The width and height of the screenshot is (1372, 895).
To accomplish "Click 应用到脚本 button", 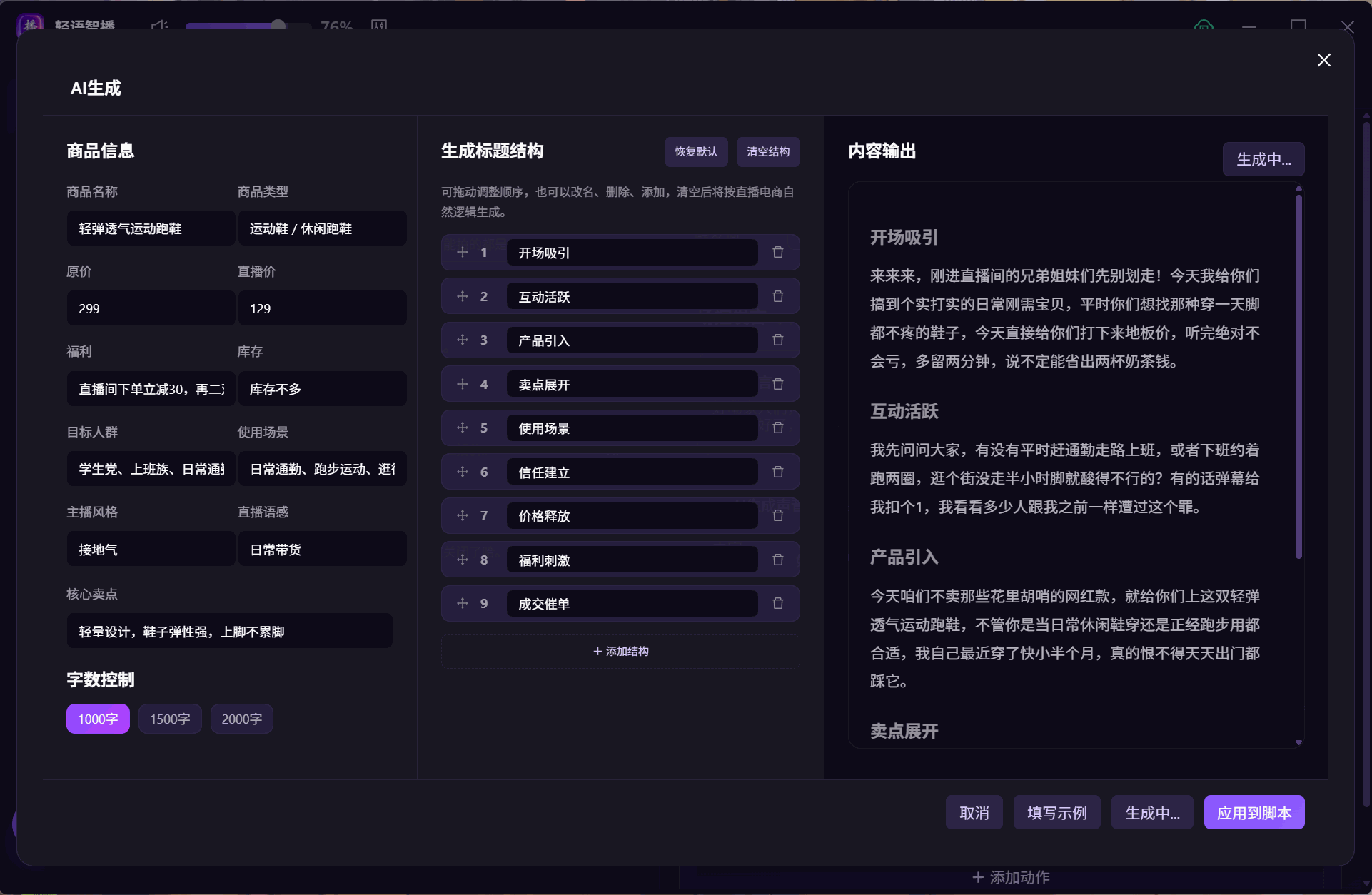I will click(1254, 812).
